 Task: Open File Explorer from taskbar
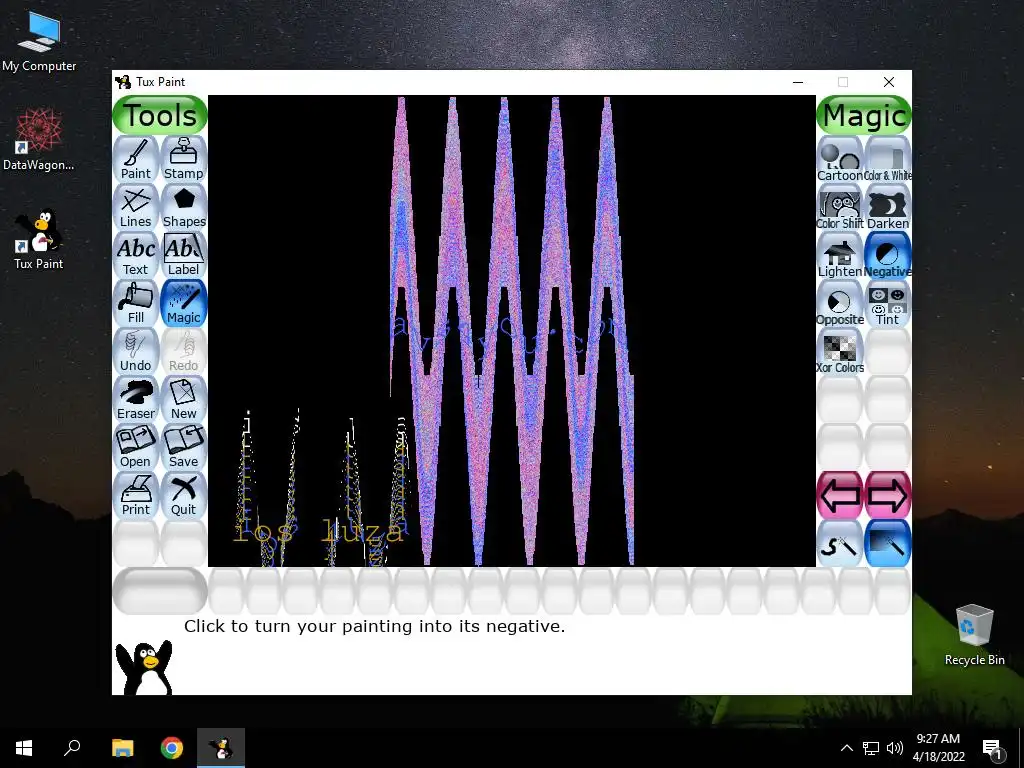[122, 748]
